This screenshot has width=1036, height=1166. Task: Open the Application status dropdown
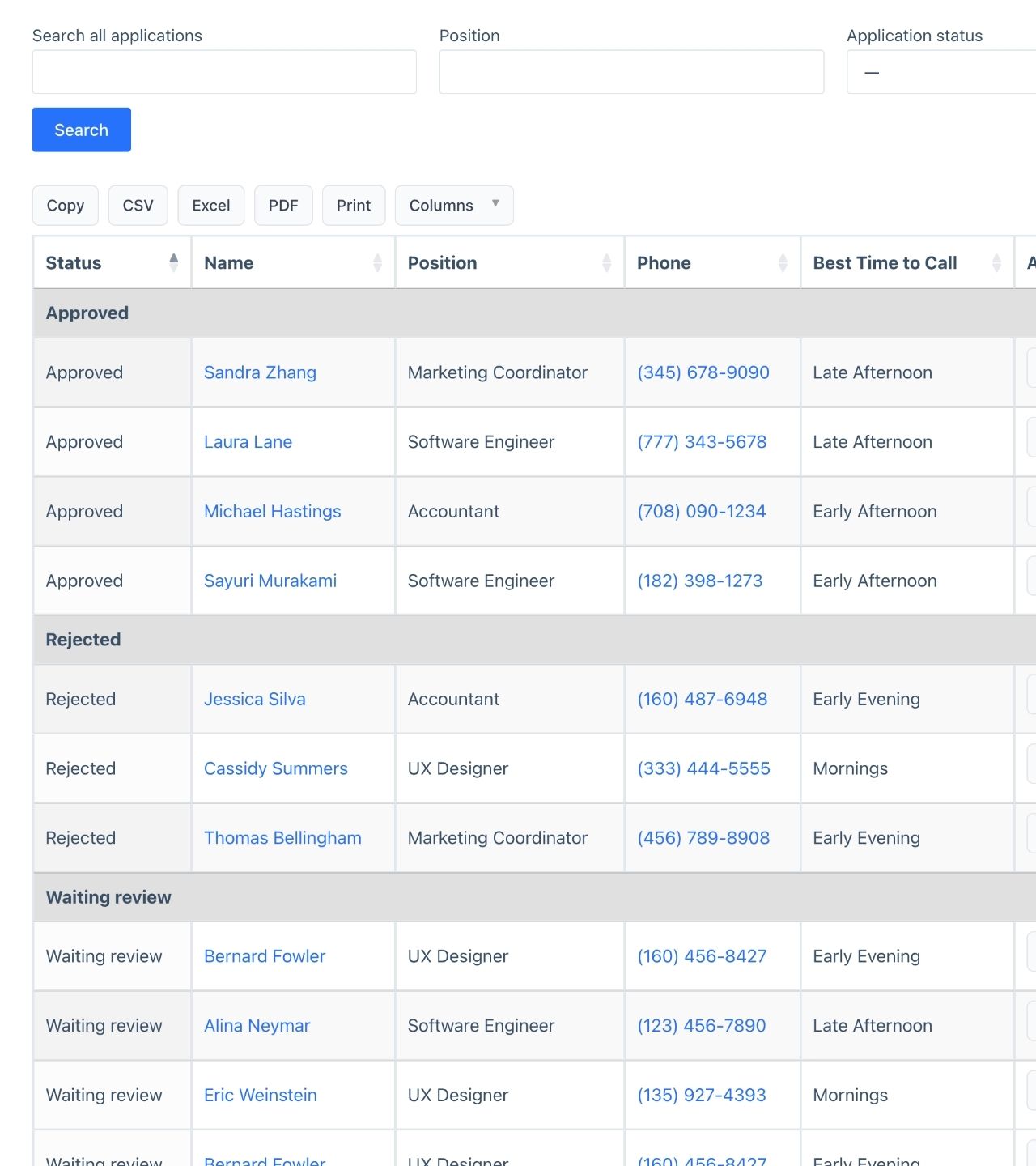(x=939, y=72)
